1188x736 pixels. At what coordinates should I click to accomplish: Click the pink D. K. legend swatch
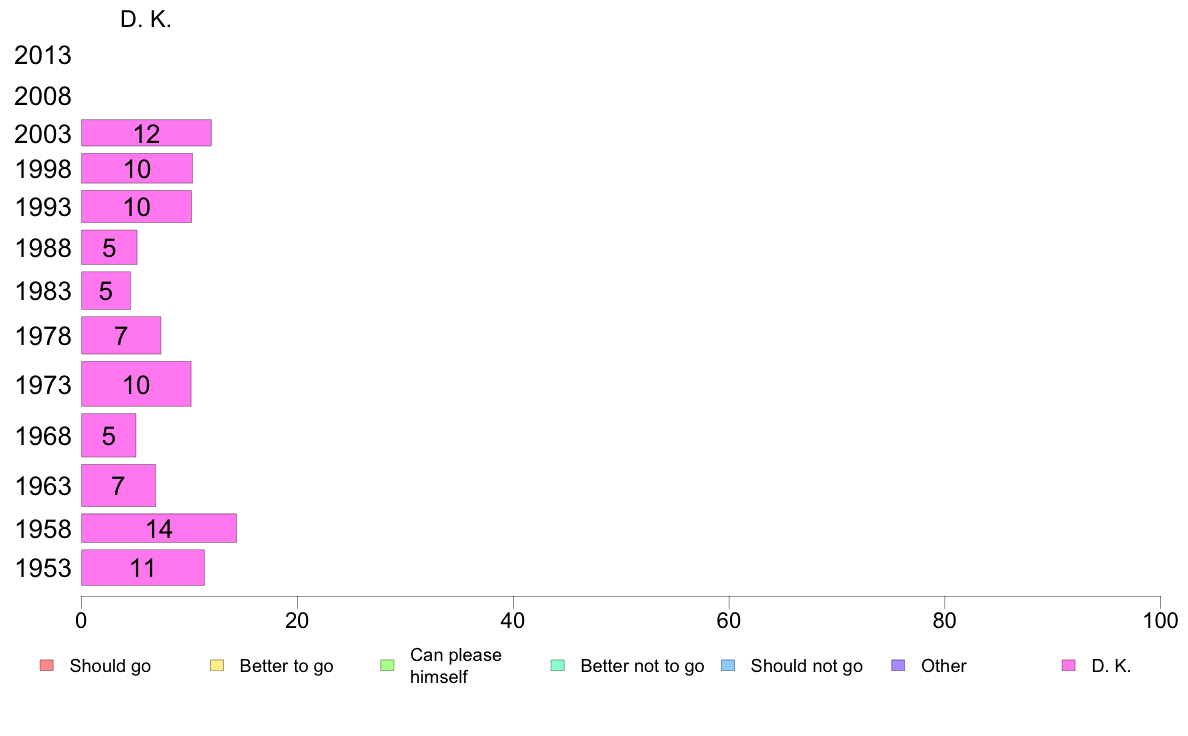(x=1068, y=666)
